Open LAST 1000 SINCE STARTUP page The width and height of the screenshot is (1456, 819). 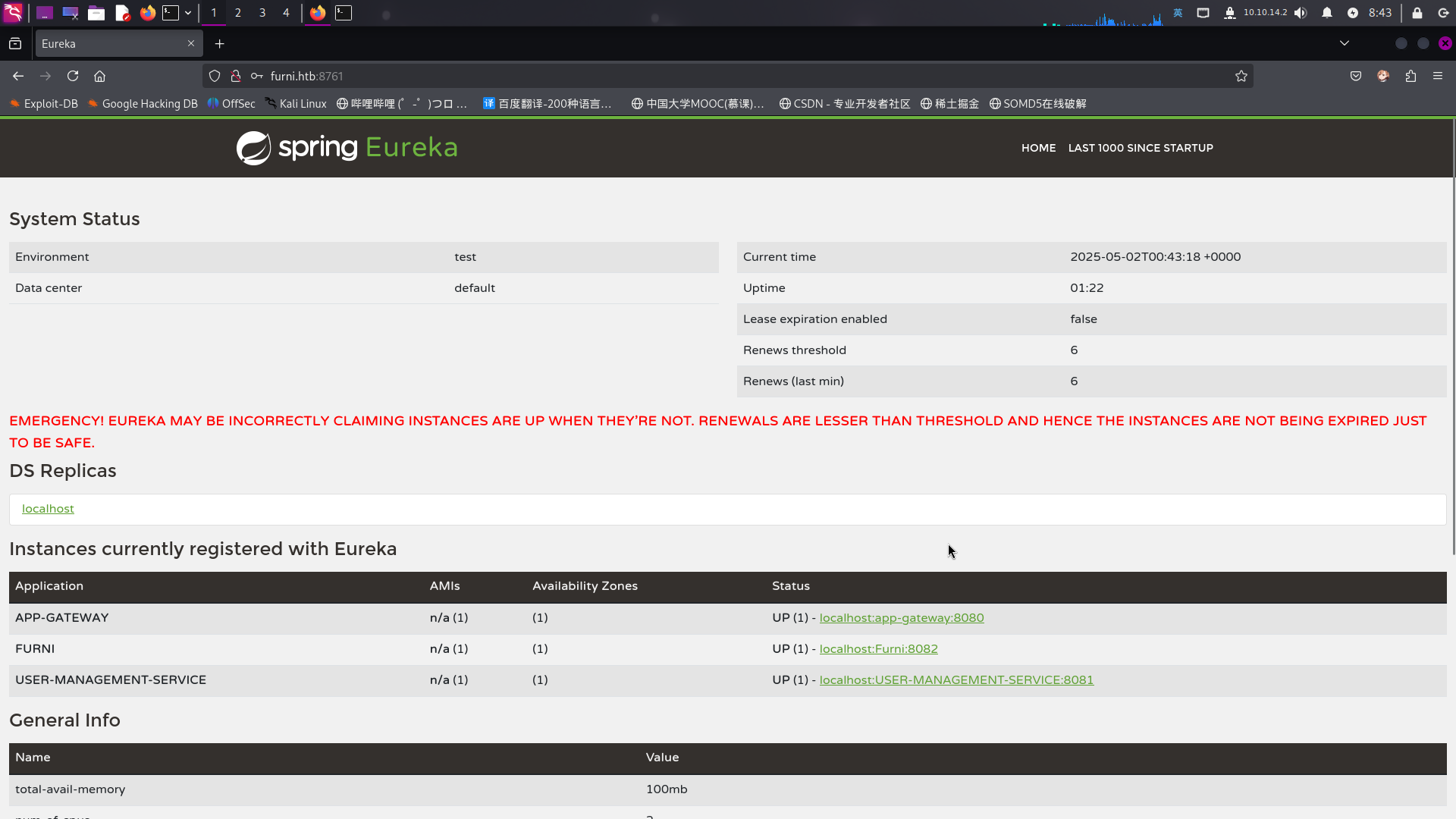tap(1141, 148)
